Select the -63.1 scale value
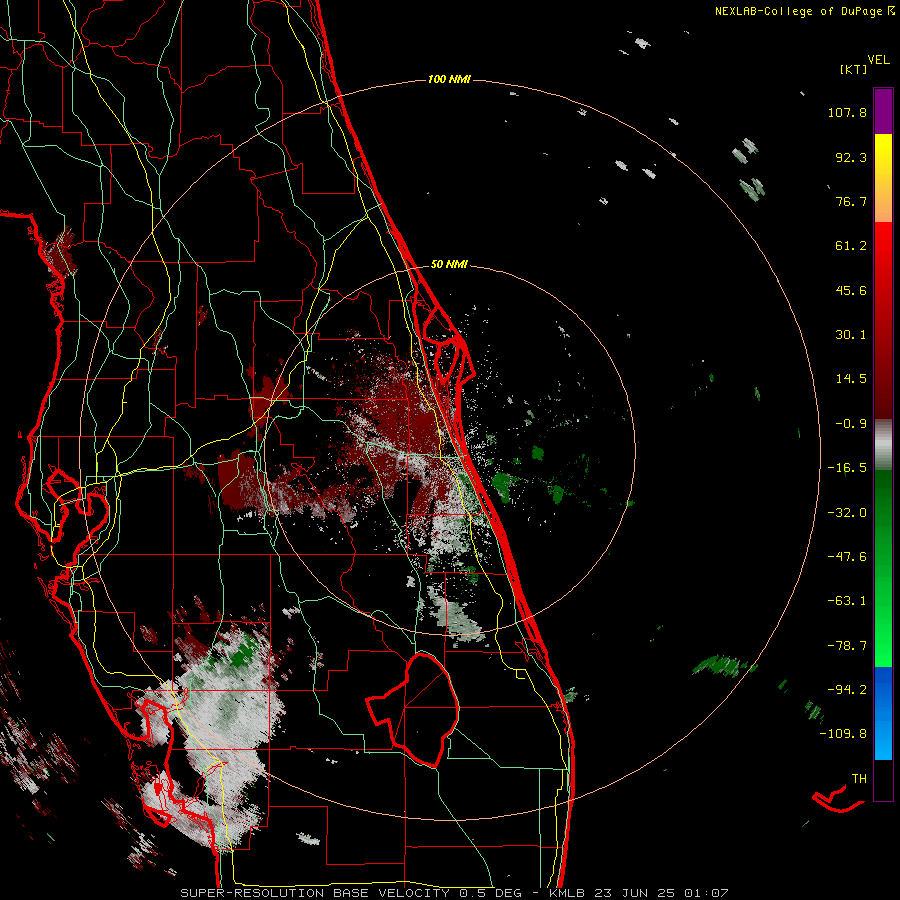This screenshot has width=900, height=900. tap(847, 601)
